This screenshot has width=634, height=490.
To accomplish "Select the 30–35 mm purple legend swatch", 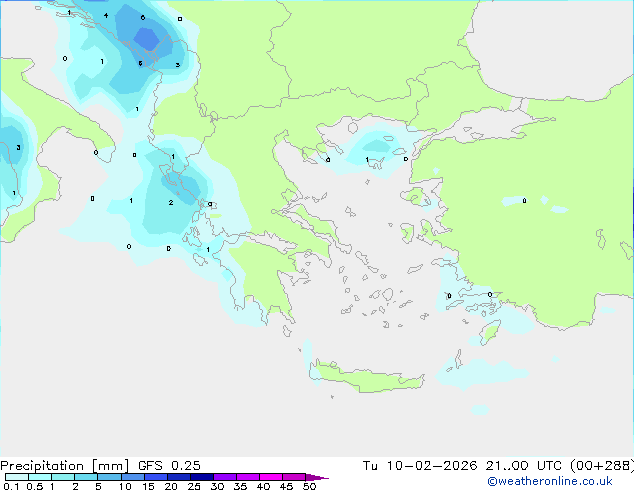I will point(224,477).
